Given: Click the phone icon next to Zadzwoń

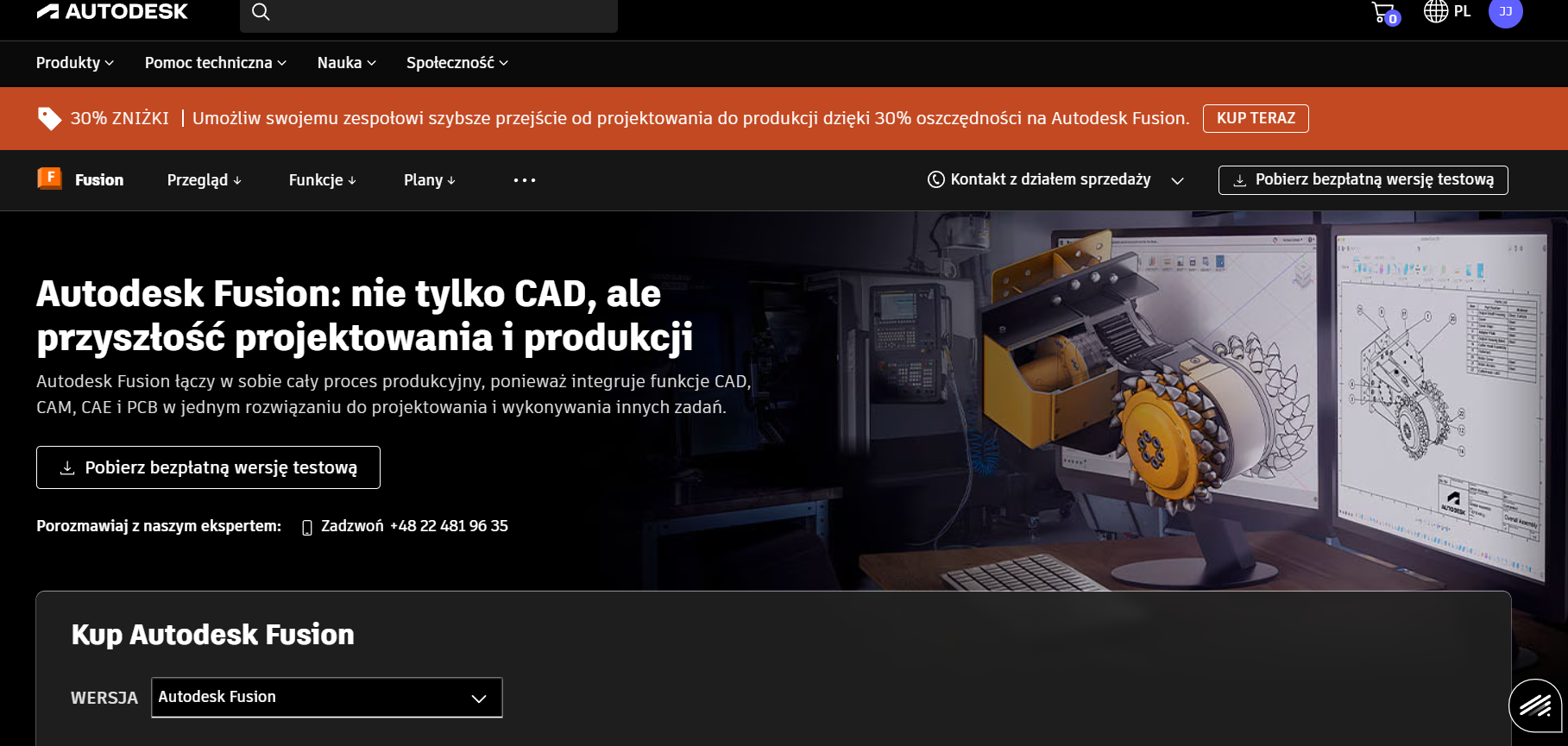Looking at the screenshot, I should (306, 527).
